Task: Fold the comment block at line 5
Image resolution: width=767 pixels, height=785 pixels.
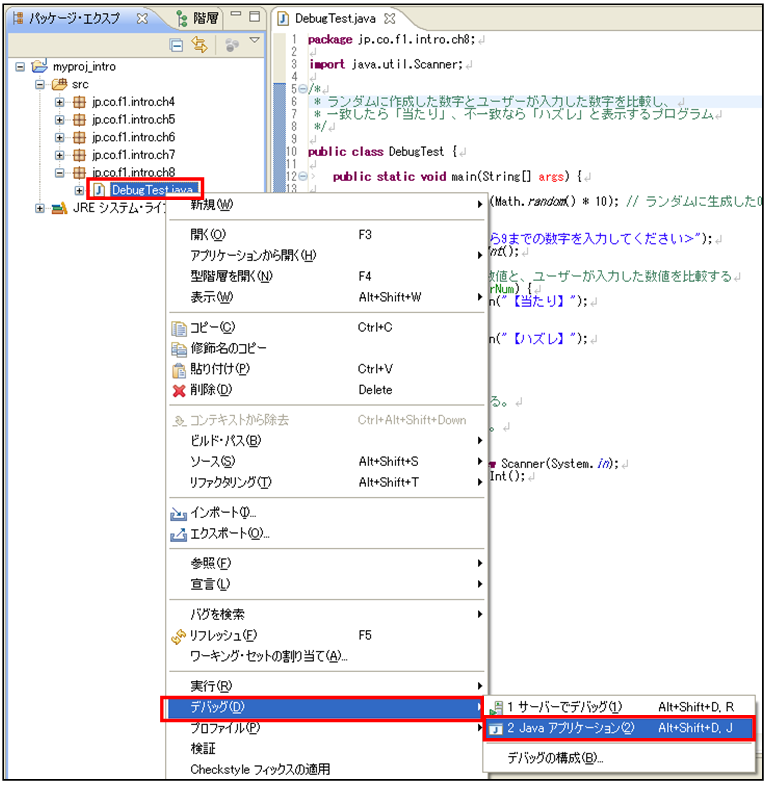Action: 302,89
